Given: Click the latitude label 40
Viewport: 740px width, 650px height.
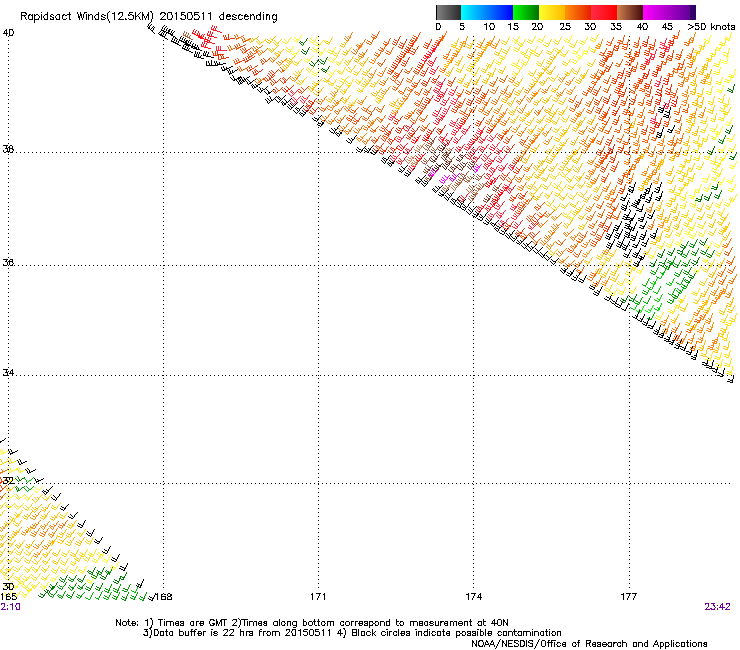Looking at the screenshot, I should pyautogui.click(x=8, y=33).
